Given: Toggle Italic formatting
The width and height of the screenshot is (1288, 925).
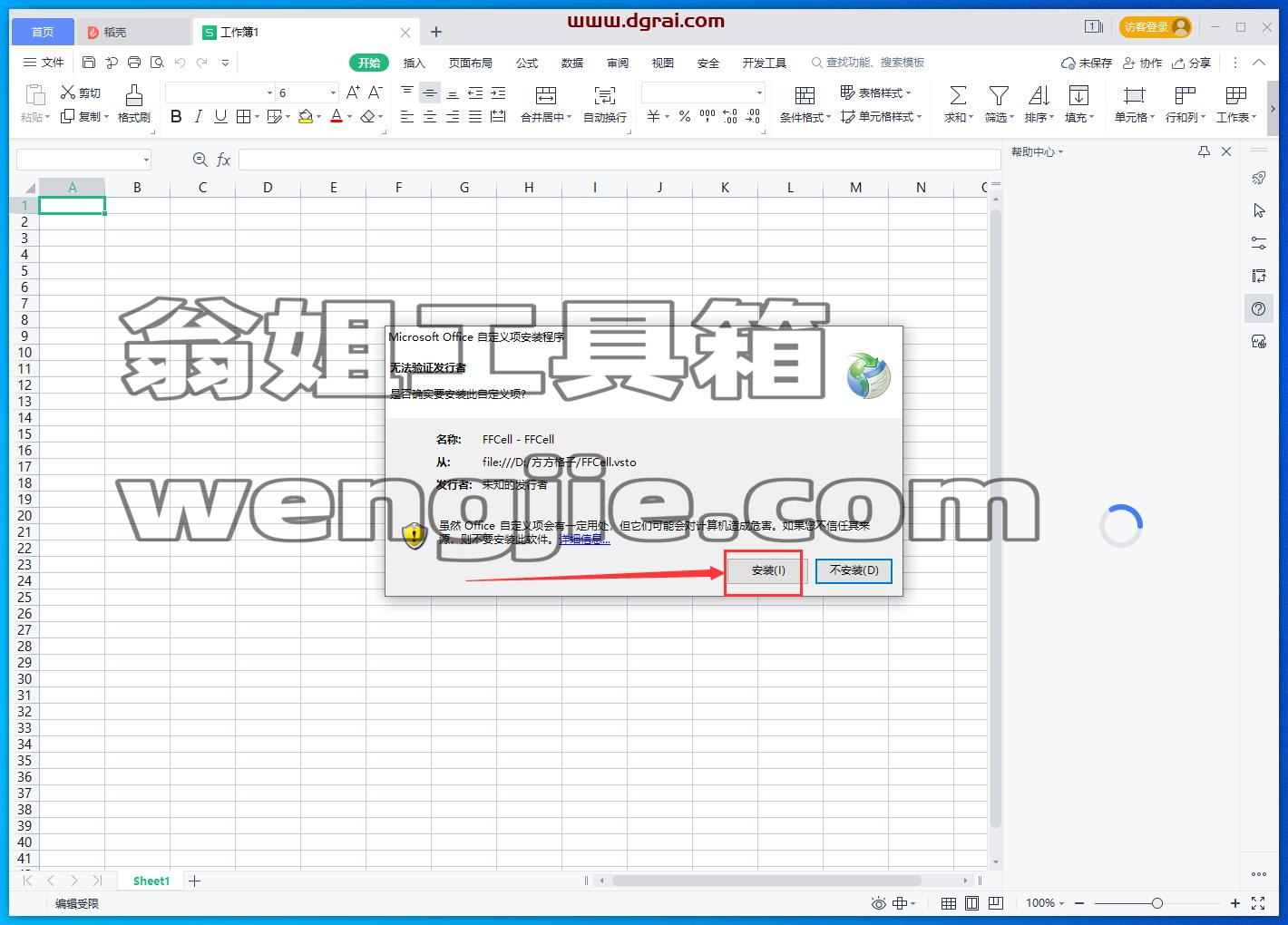Looking at the screenshot, I should (x=199, y=117).
